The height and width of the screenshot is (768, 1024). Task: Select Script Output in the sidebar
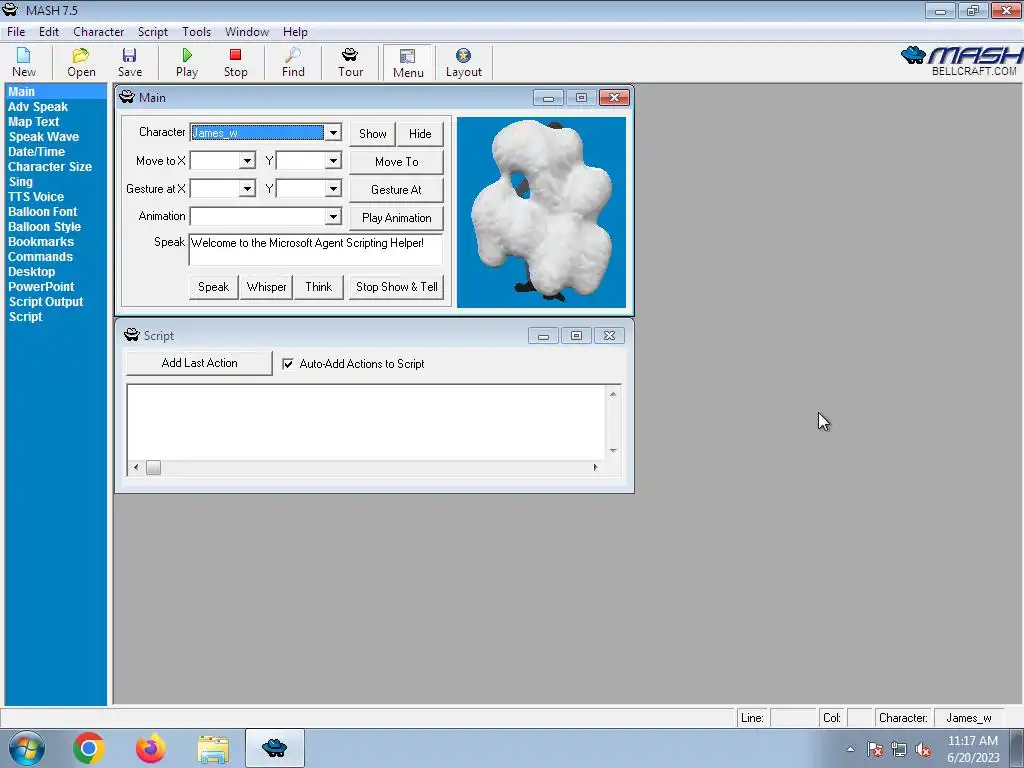tap(46, 302)
